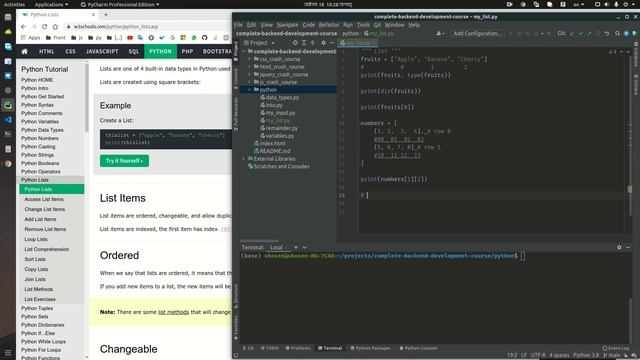Open remainder.py in project tree
The image size is (640, 360).
282,128
